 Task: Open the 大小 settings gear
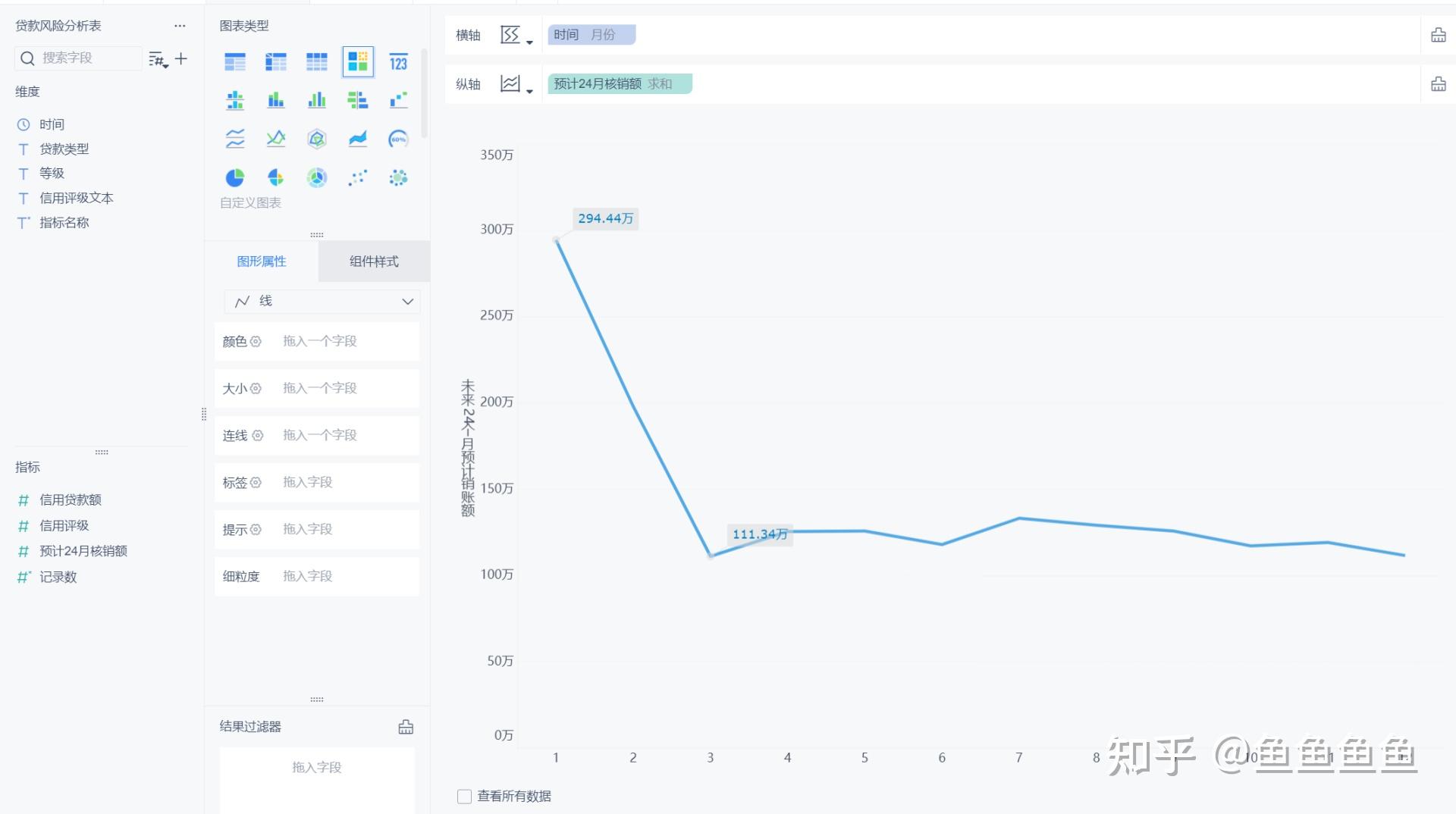point(256,388)
